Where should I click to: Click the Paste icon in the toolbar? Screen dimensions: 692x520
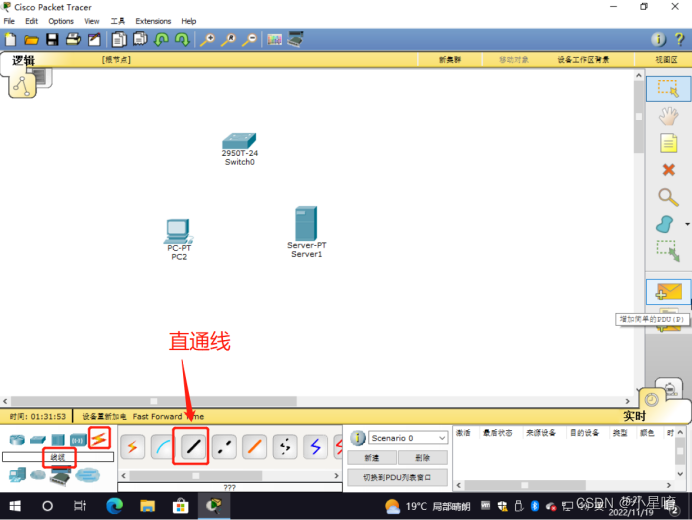(140, 39)
